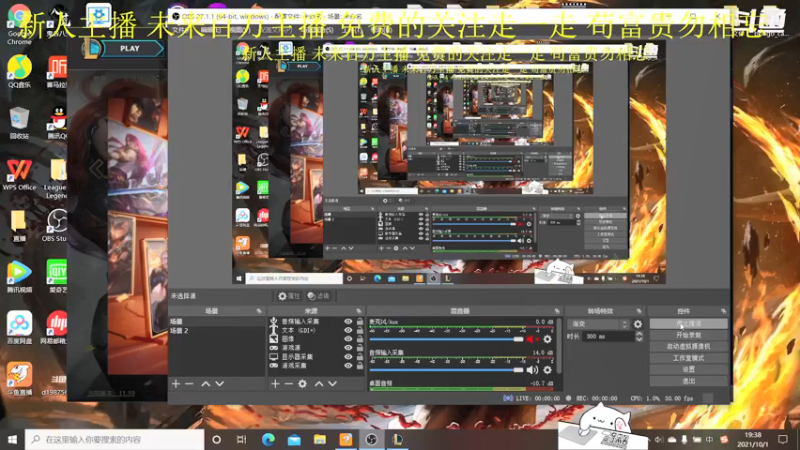Open settings gear for first mixer channel
Viewport: 800px width, 450px height.
tap(547, 339)
